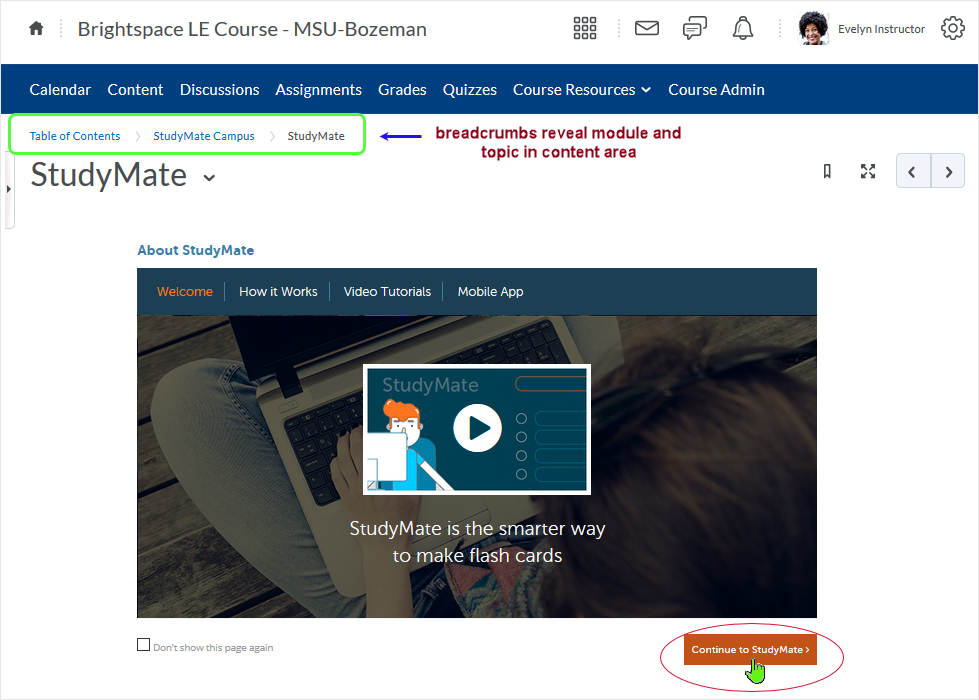Viewport: 979px width, 700px height.
Task: Open the admin tools gear icon
Action: coord(953,28)
